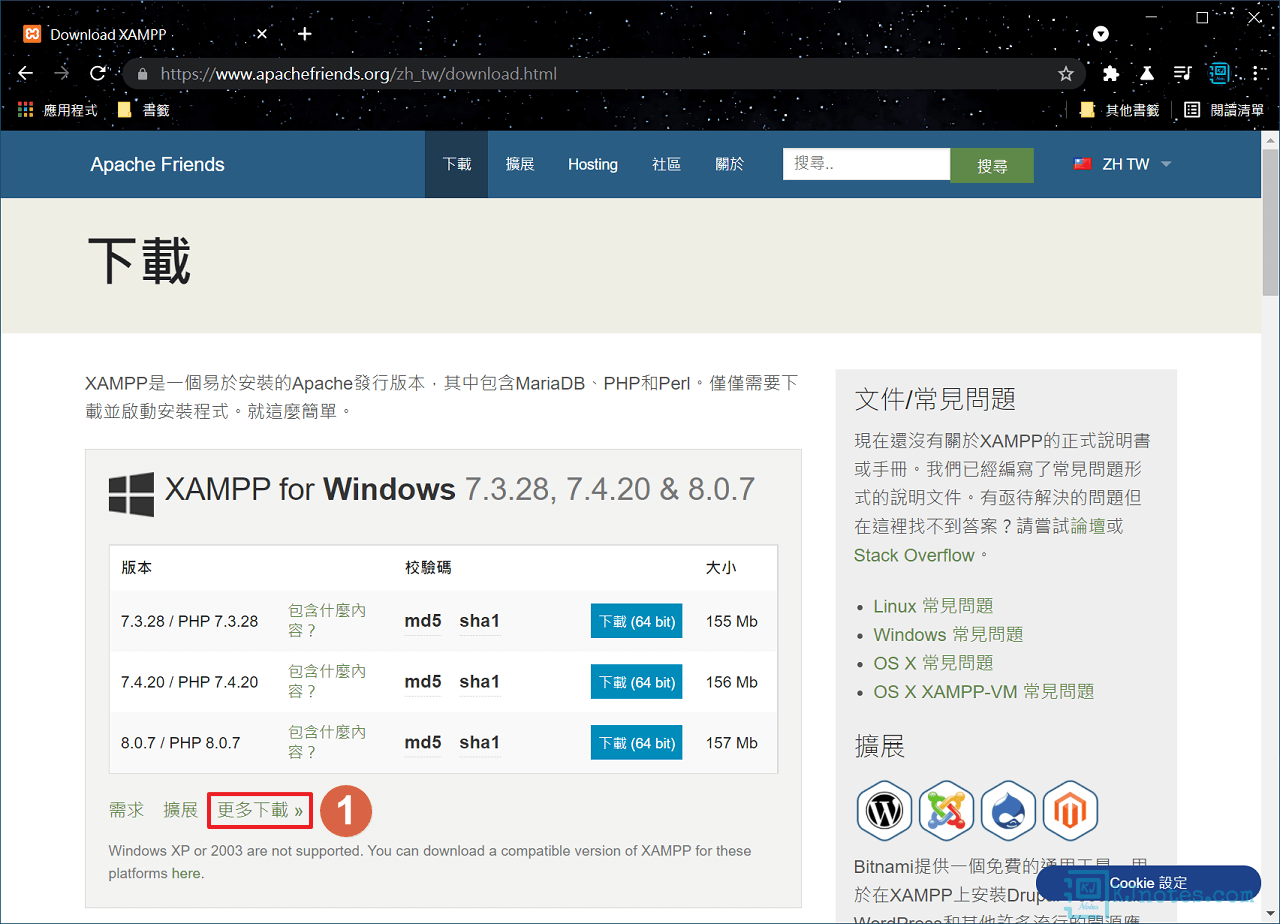Open OS X 常見問題 link
Viewport: 1280px width, 924px height.
(x=933, y=663)
